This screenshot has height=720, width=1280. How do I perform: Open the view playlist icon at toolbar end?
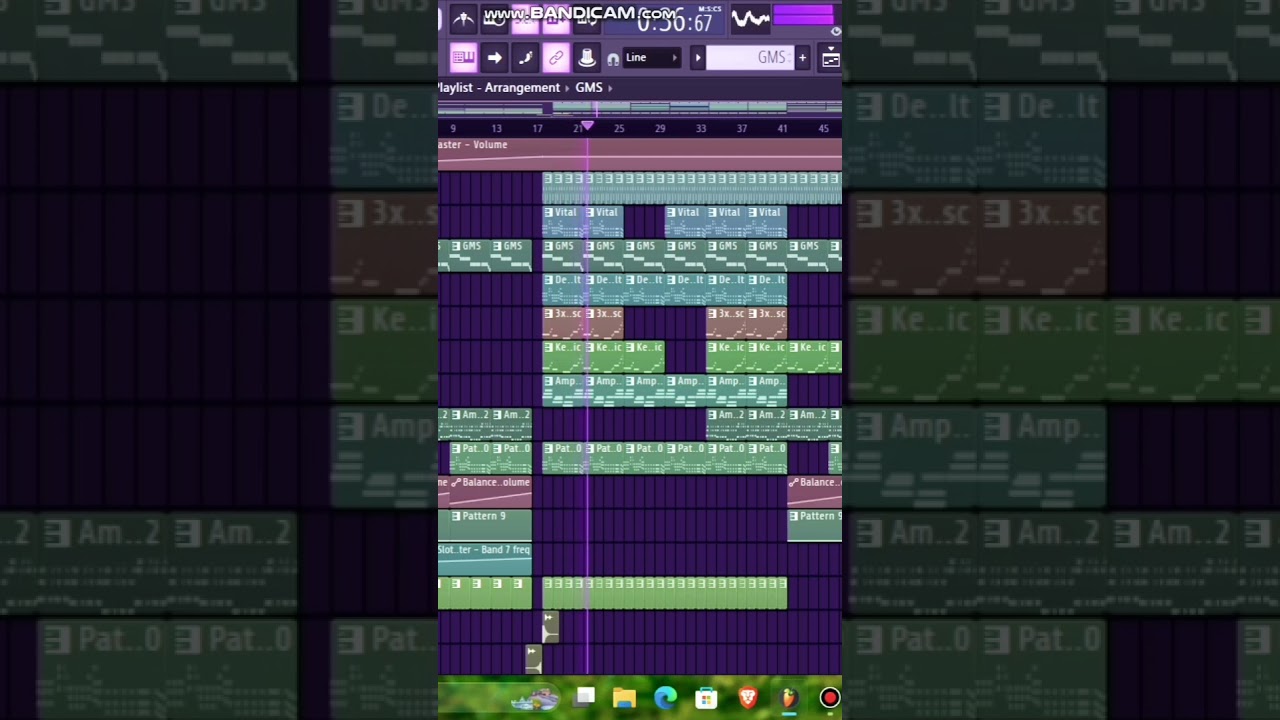pos(830,59)
